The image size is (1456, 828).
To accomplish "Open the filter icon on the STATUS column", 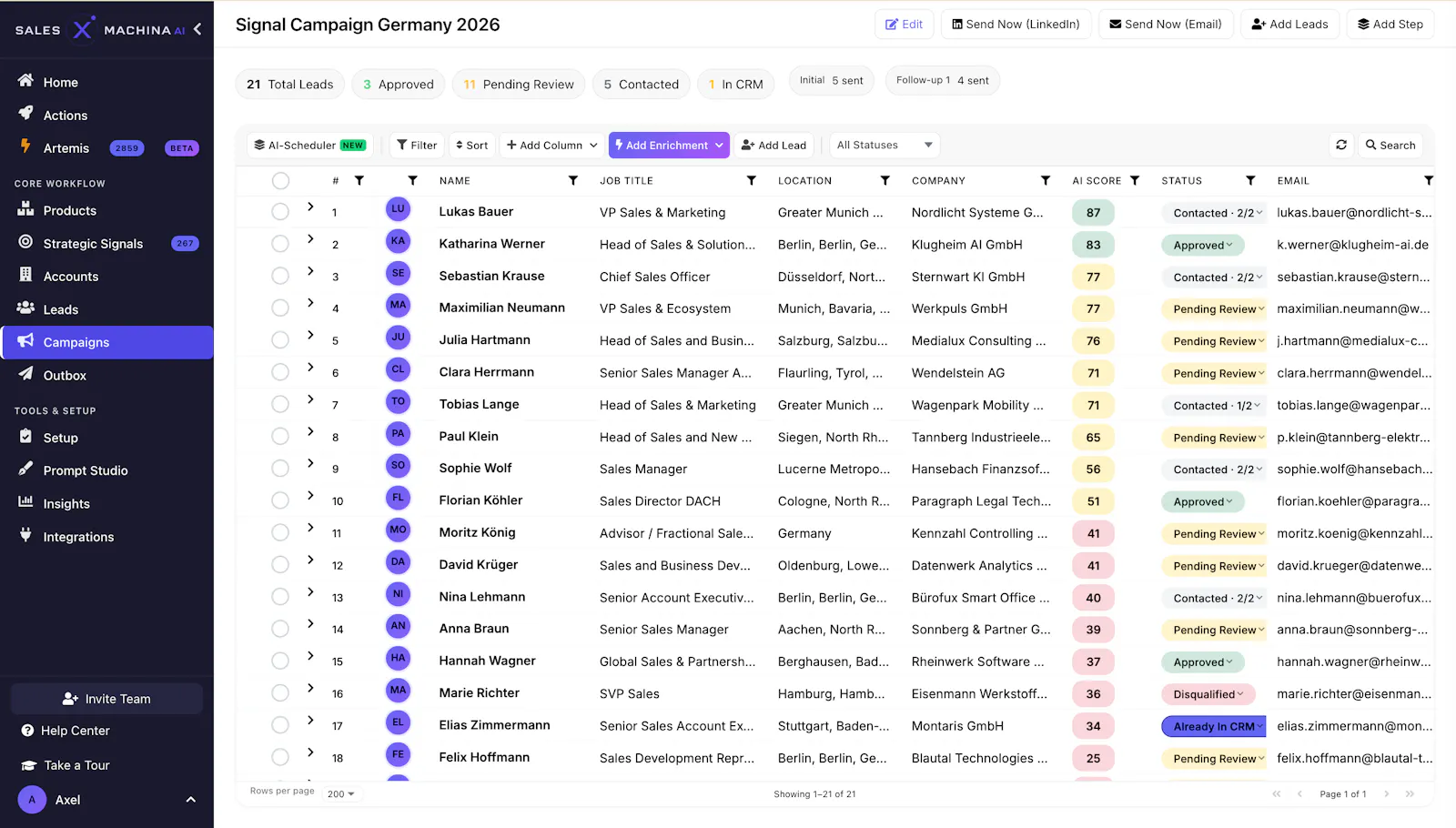I will [1251, 181].
